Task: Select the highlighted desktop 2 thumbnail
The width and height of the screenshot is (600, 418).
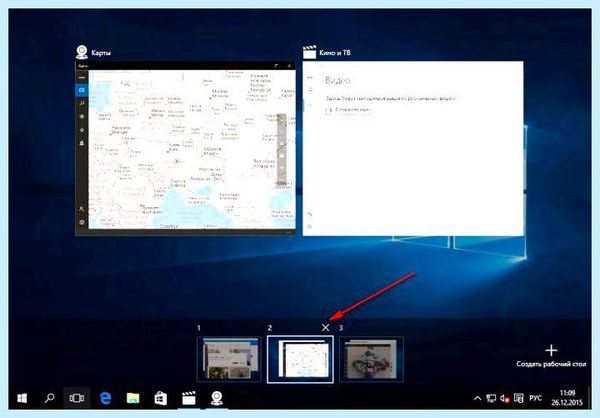Action: pyautogui.click(x=300, y=359)
